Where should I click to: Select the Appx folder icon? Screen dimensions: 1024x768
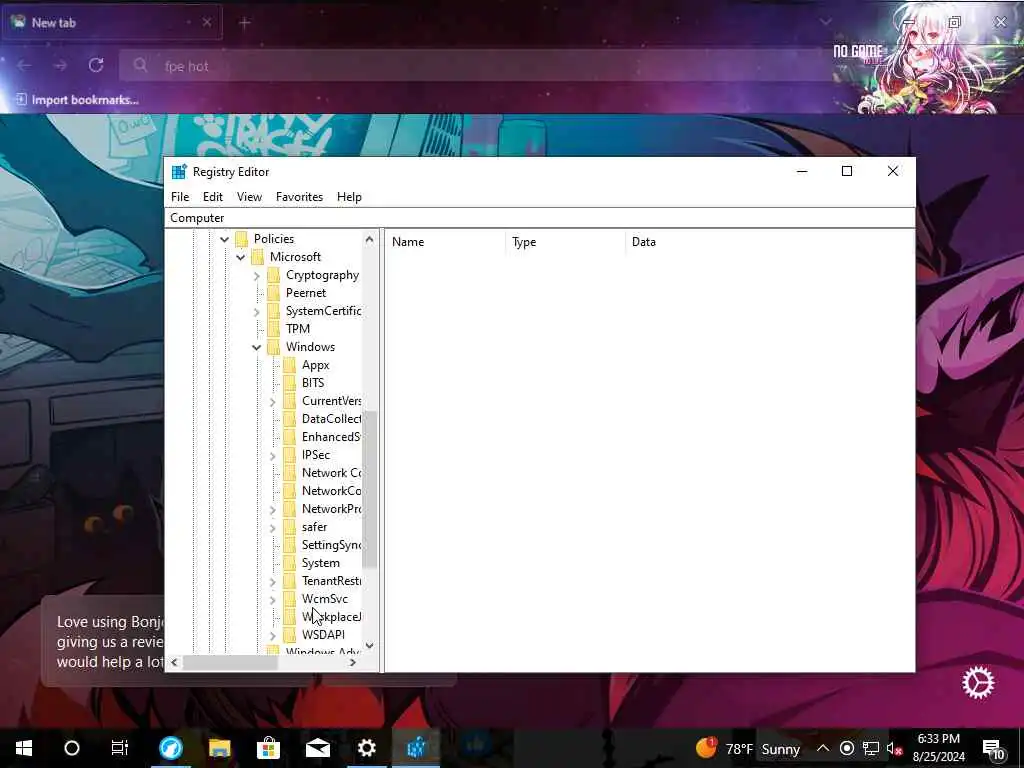point(290,364)
